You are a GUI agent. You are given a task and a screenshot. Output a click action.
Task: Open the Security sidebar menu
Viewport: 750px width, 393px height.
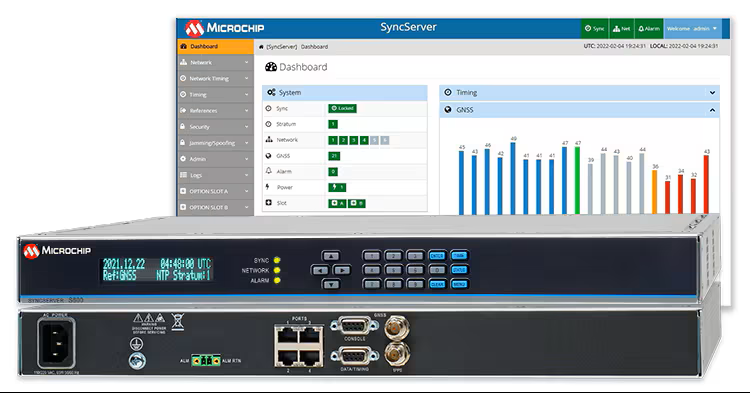(x=215, y=127)
